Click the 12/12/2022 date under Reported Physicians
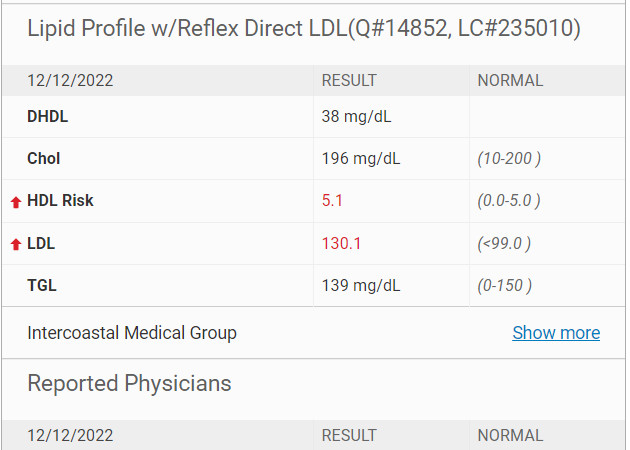Image resolution: width=630 pixels, height=450 pixels. tap(70, 436)
